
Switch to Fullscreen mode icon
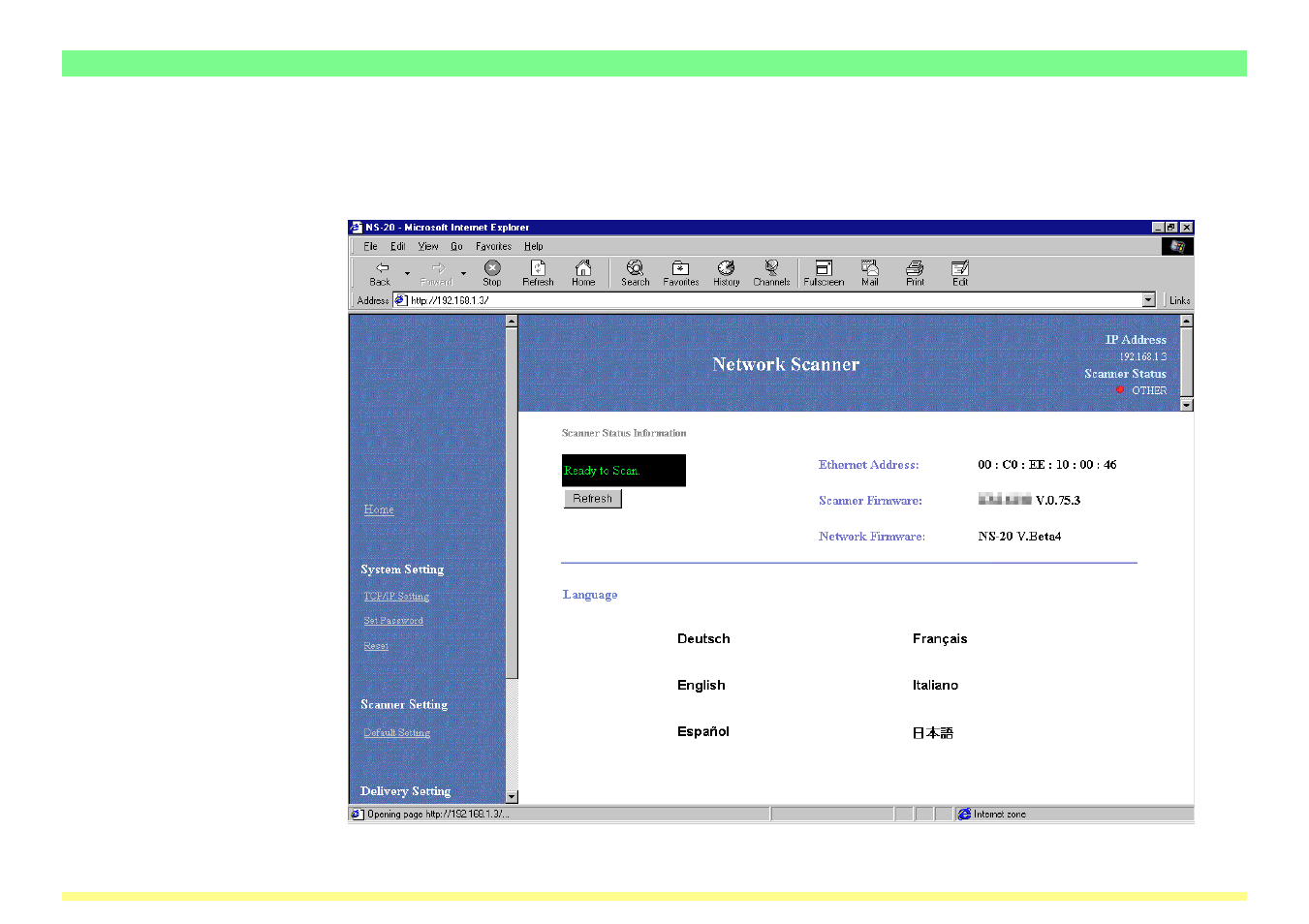824,273
